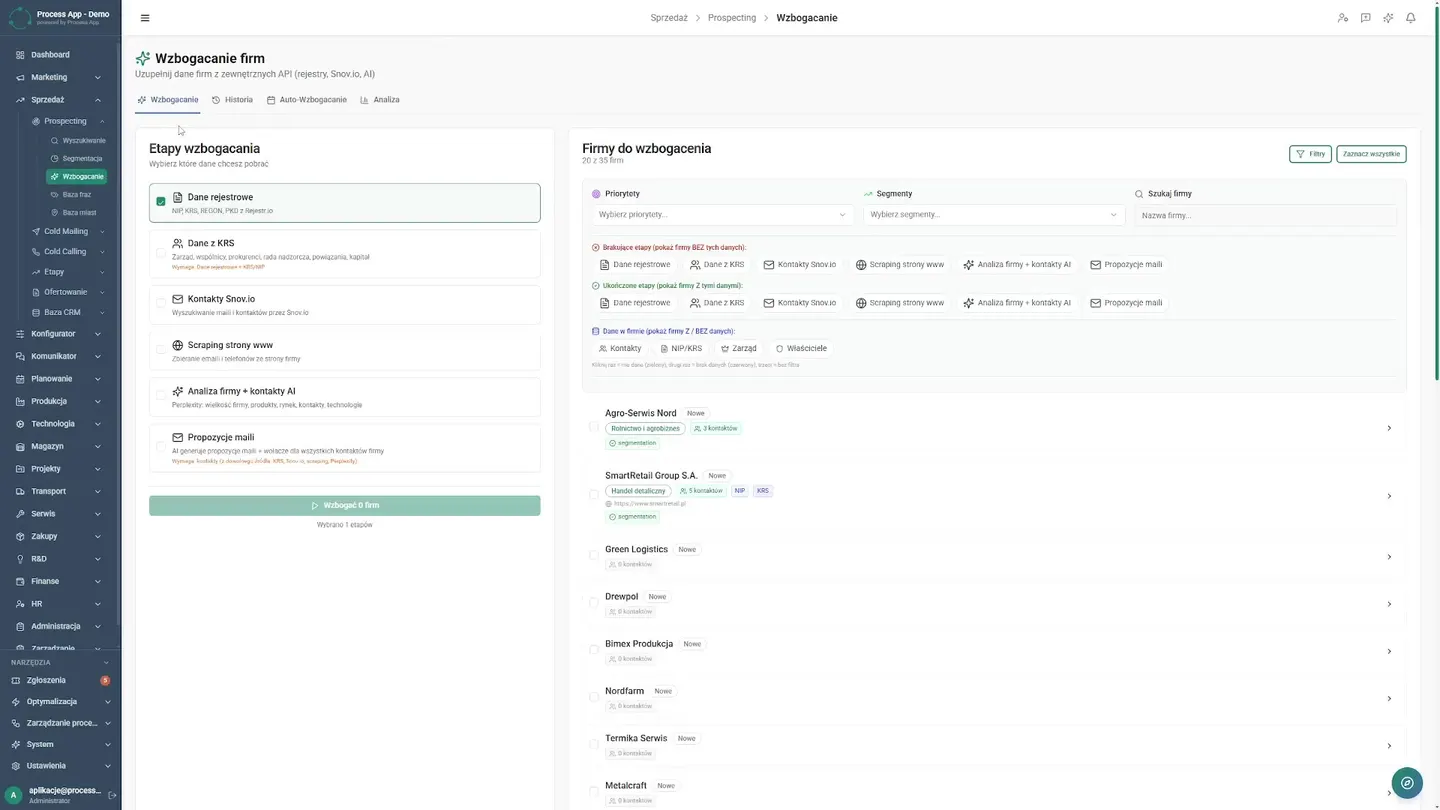Select the Green Logistics company checkbox
The height and width of the screenshot is (810, 1440).
coord(594,556)
